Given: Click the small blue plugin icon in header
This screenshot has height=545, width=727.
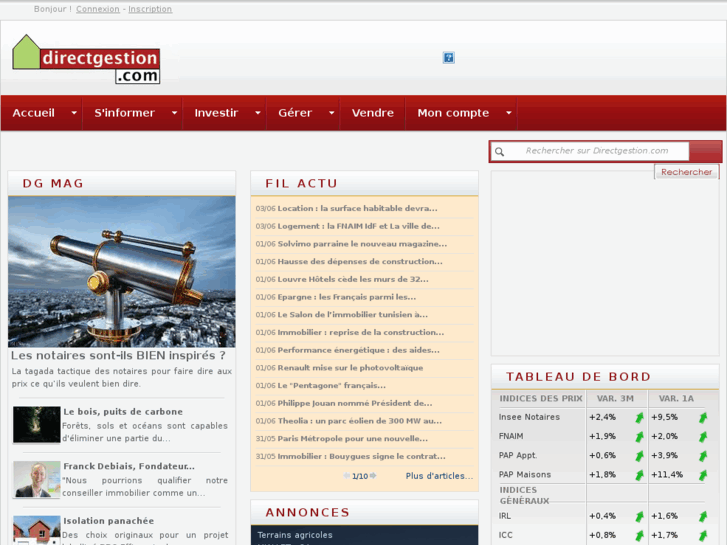Looking at the screenshot, I should (448, 58).
